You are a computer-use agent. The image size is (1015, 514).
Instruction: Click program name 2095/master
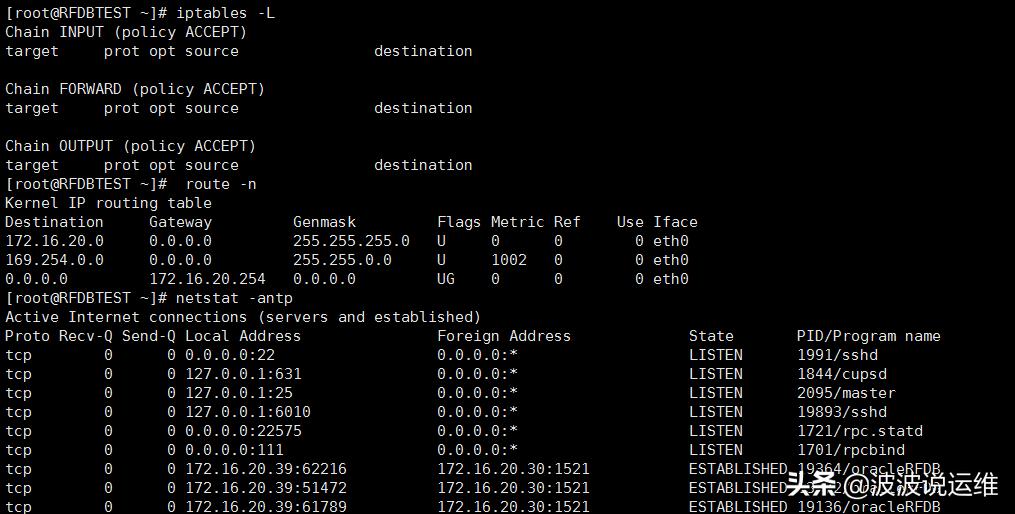pyautogui.click(x=847, y=393)
